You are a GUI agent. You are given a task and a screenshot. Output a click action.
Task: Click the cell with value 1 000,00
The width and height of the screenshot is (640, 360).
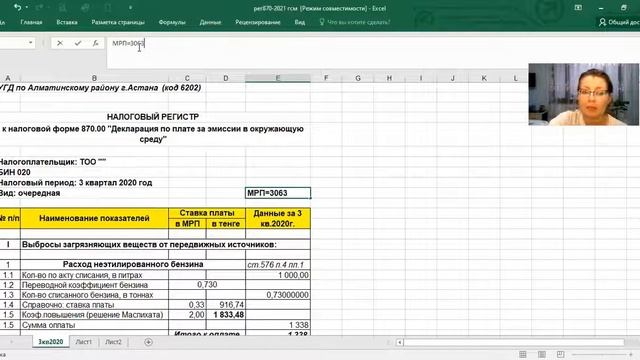point(278,275)
